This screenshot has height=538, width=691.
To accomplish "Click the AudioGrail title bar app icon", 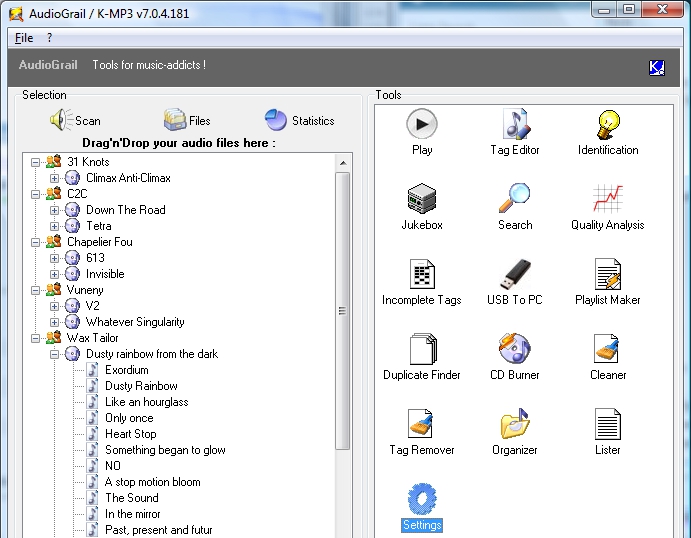I will pyautogui.click(x=16, y=14).
